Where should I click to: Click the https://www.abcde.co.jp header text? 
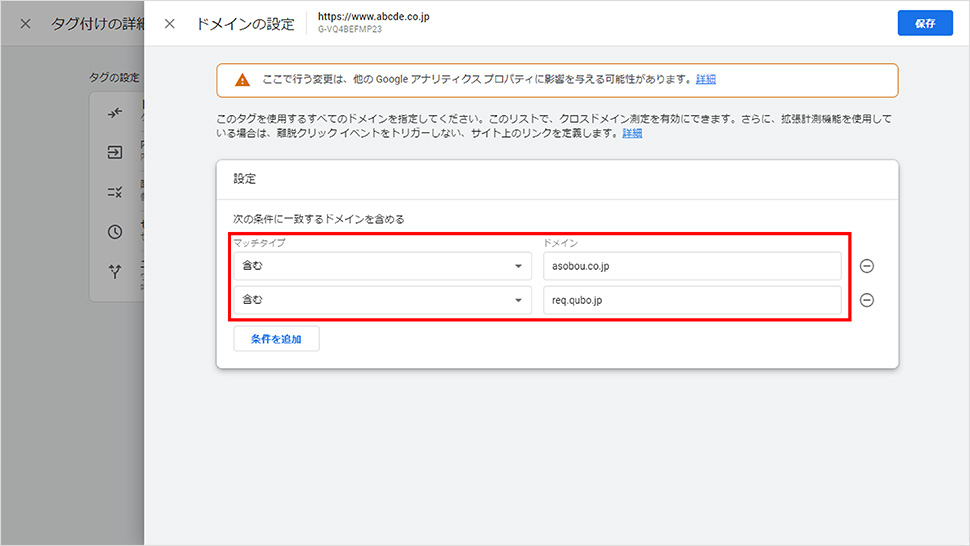click(374, 17)
